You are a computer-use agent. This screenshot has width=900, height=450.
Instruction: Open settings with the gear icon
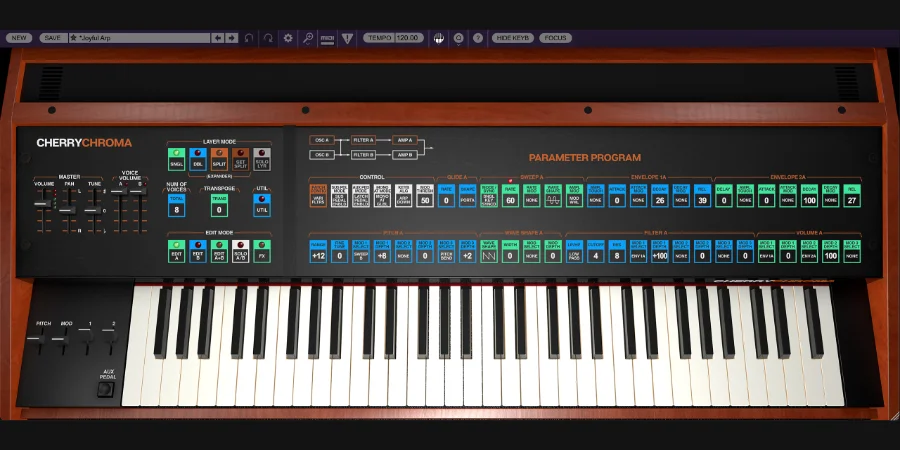(x=288, y=38)
